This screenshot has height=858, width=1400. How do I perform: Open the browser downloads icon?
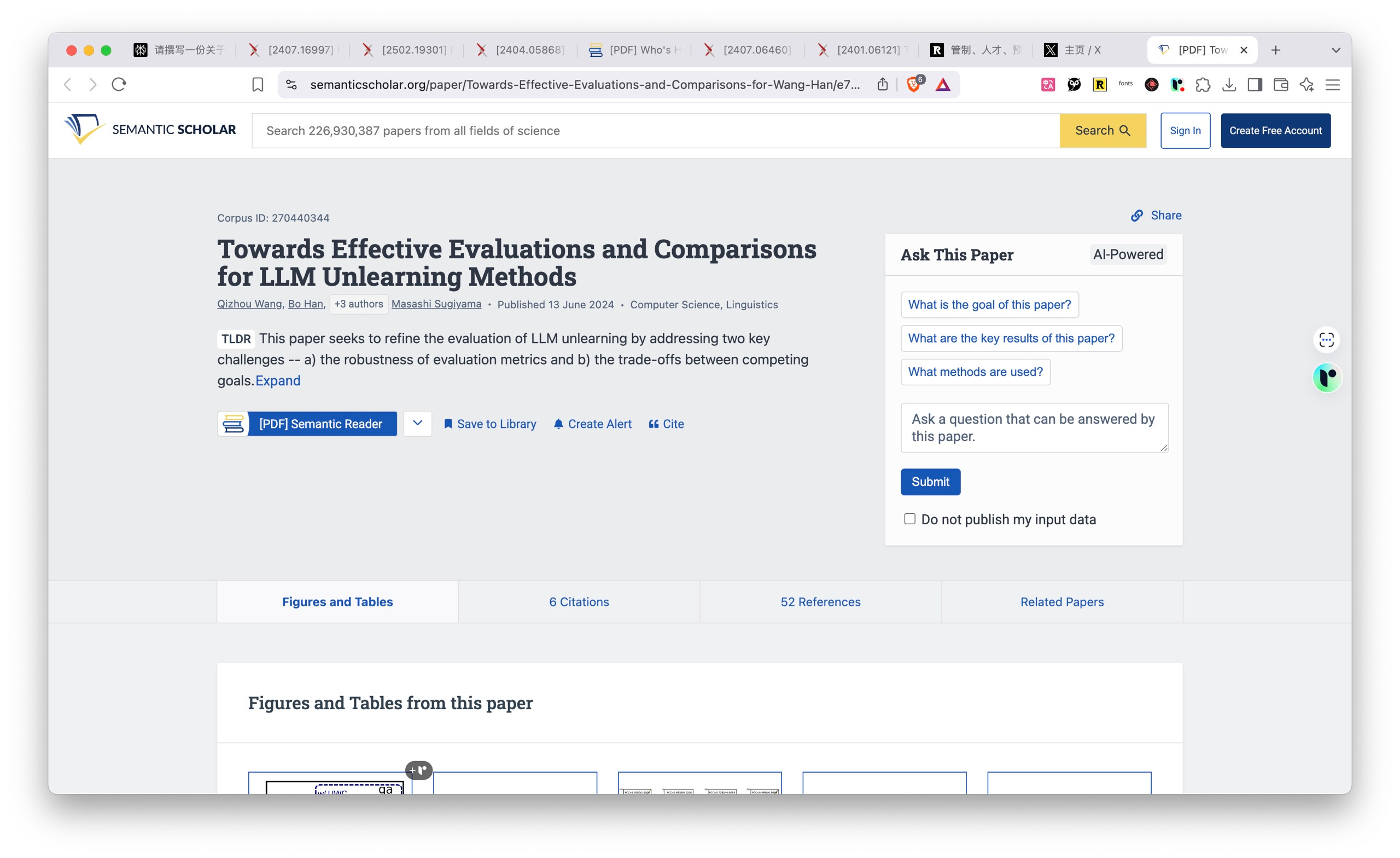1229,84
